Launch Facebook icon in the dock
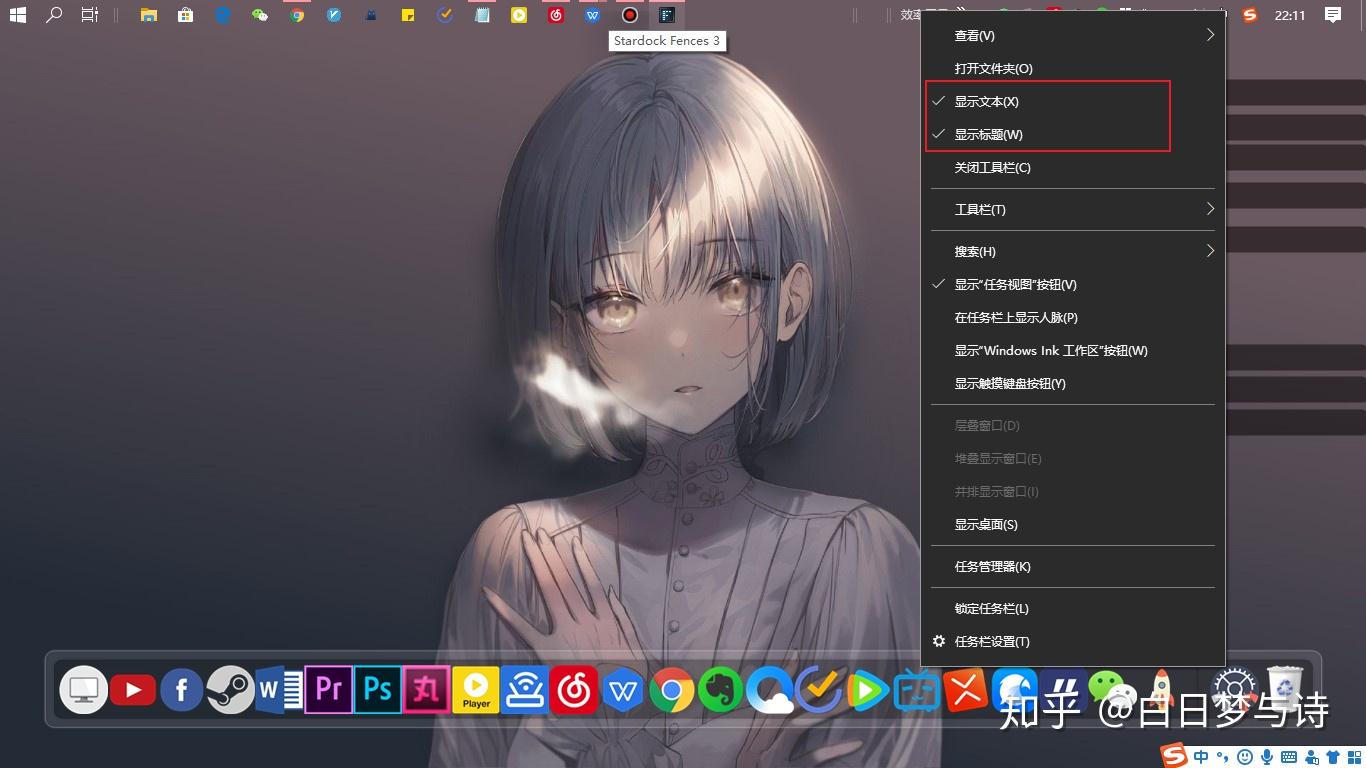Image resolution: width=1366 pixels, height=768 pixels. tap(182, 690)
